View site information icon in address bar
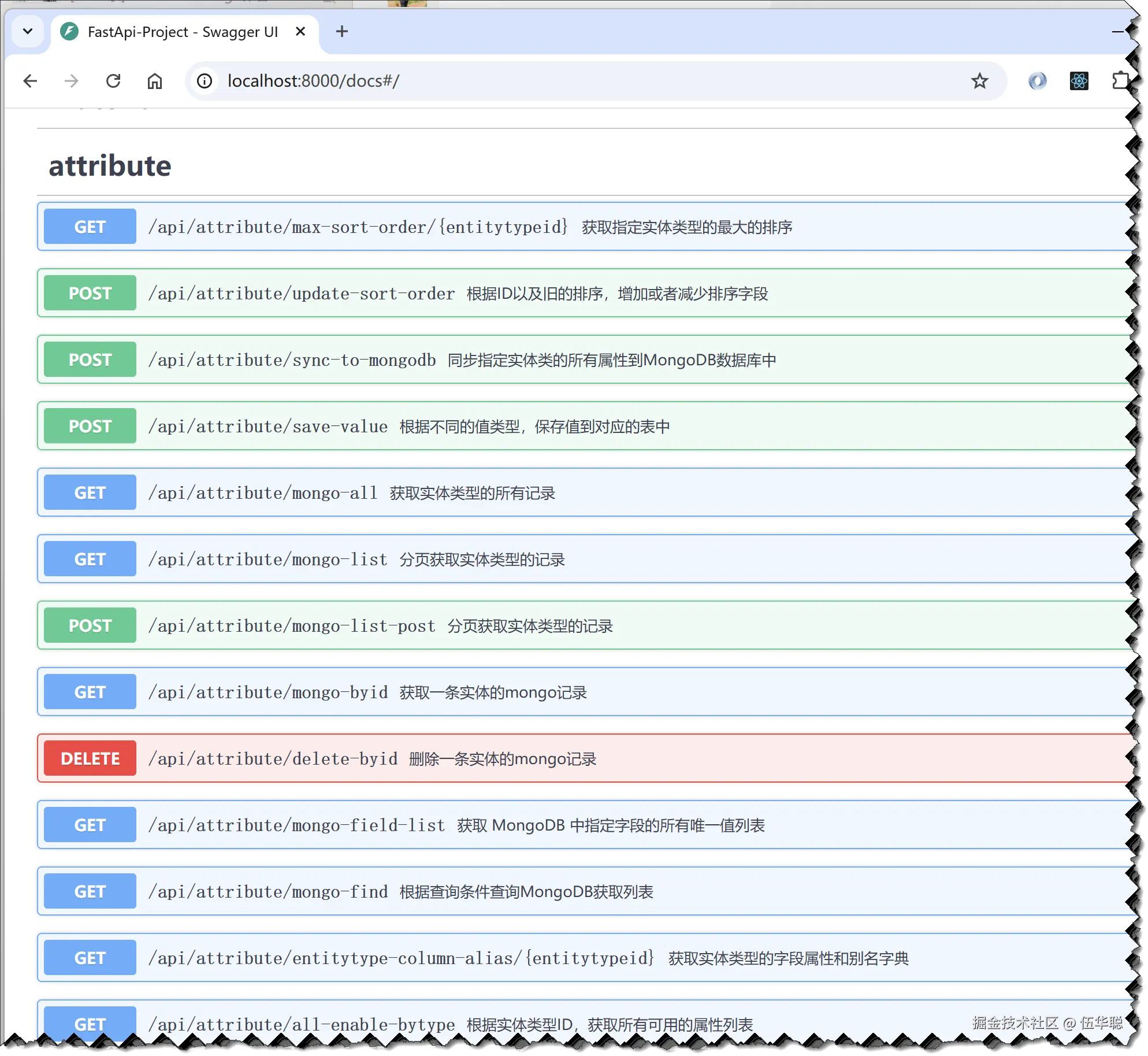 click(205, 81)
